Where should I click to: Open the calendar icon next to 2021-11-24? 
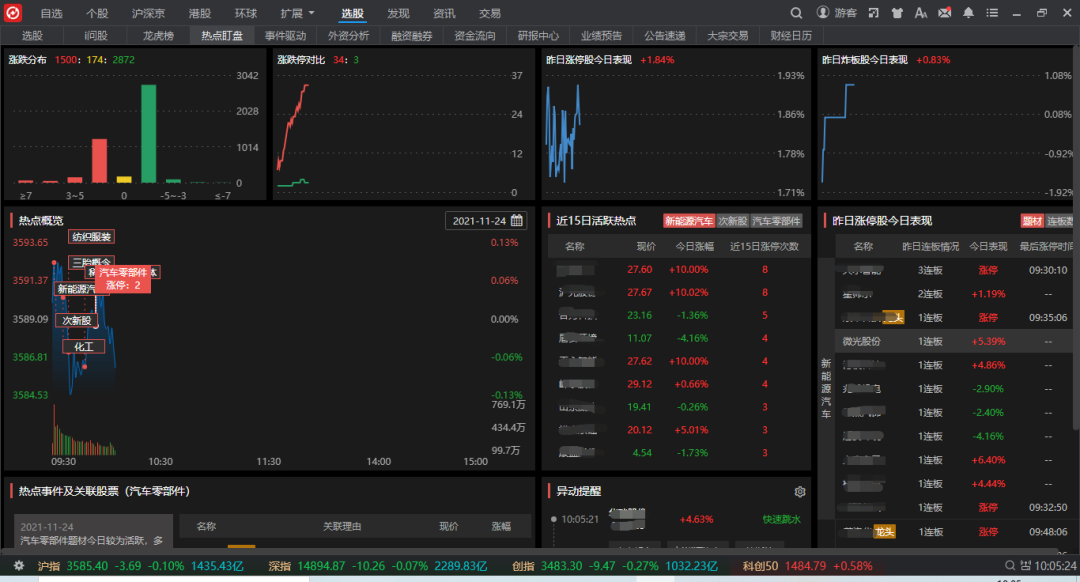pos(517,220)
